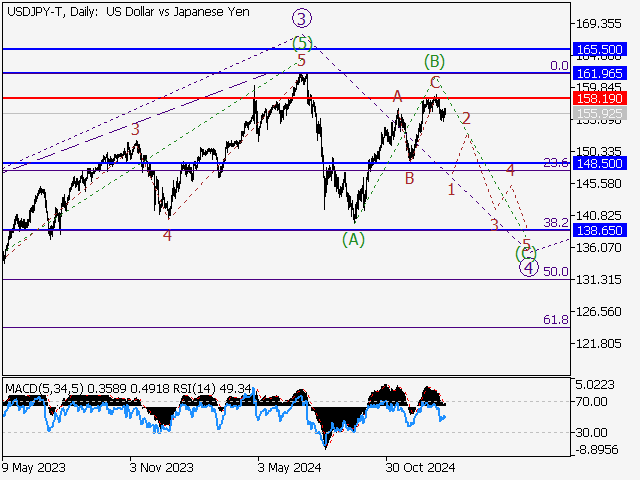Select the red 158.190 price level label

pyautogui.click(x=600, y=99)
